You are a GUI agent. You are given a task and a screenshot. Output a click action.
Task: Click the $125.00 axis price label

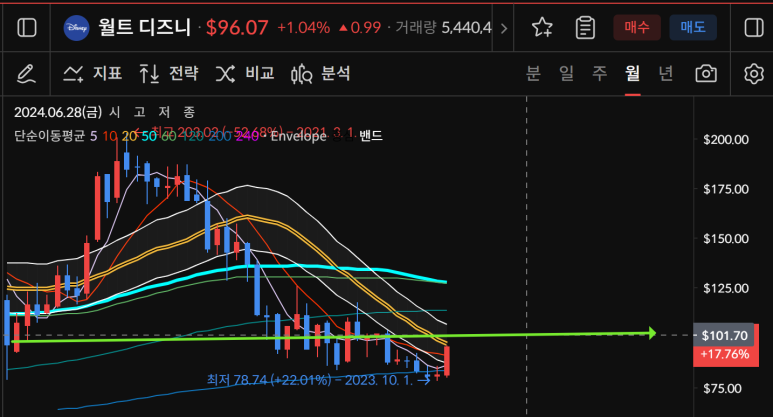pos(726,288)
